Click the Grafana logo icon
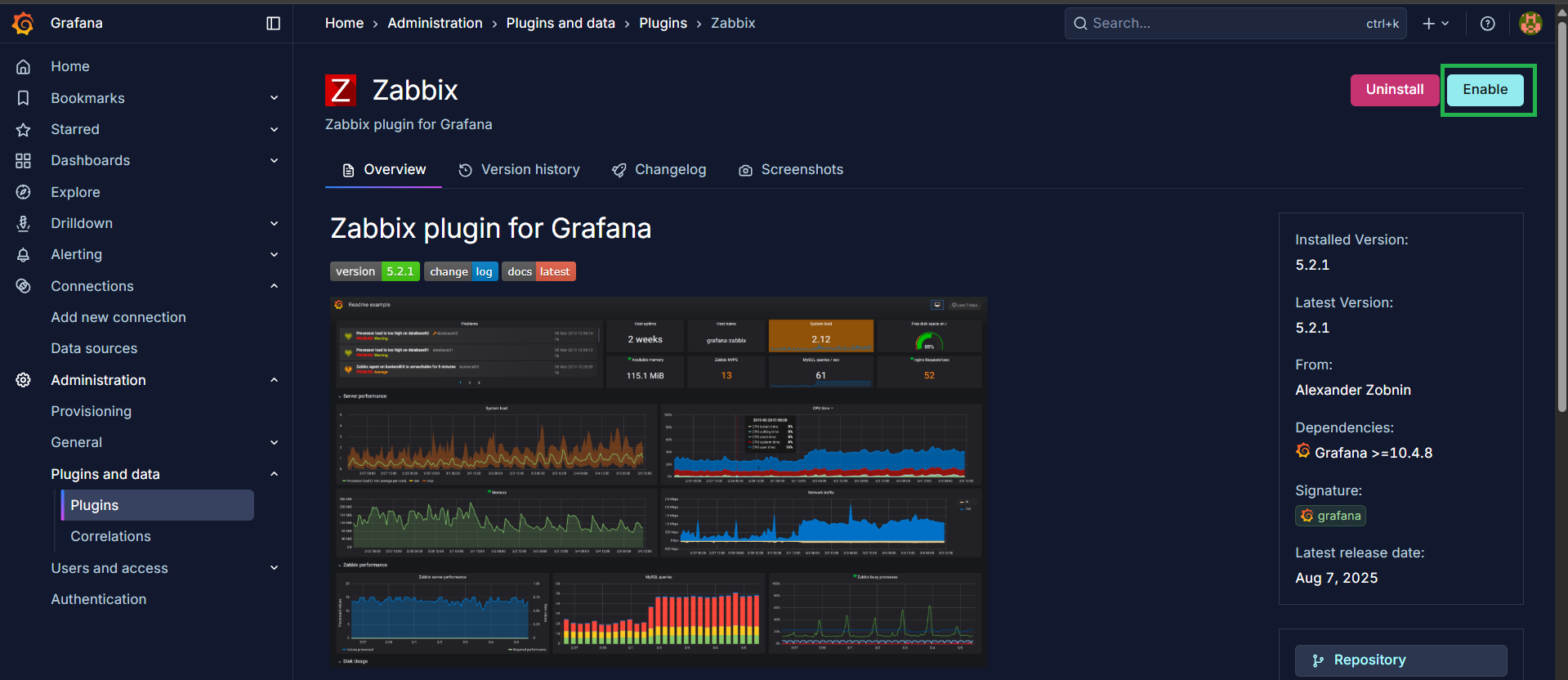 tap(23, 24)
